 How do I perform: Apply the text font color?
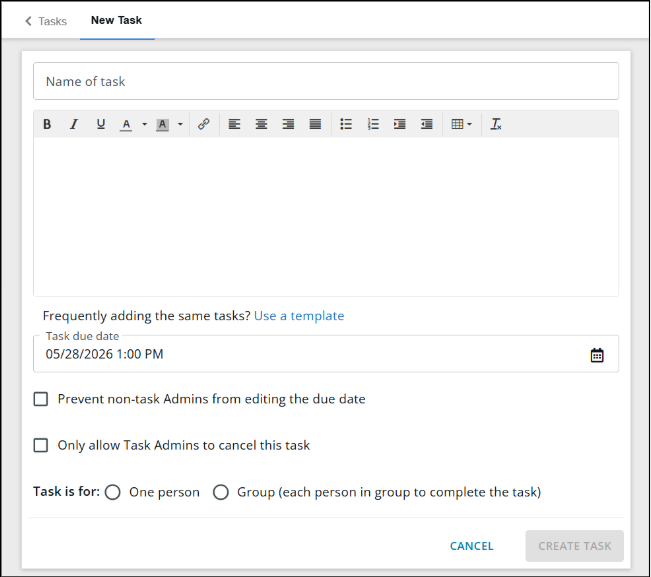[x=126, y=124]
